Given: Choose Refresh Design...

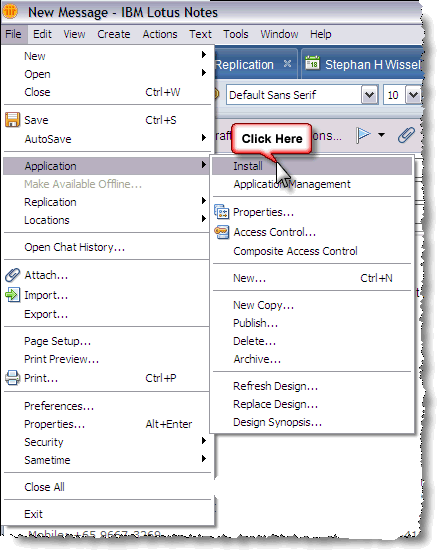Looking at the screenshot, I should pos(312,386).
